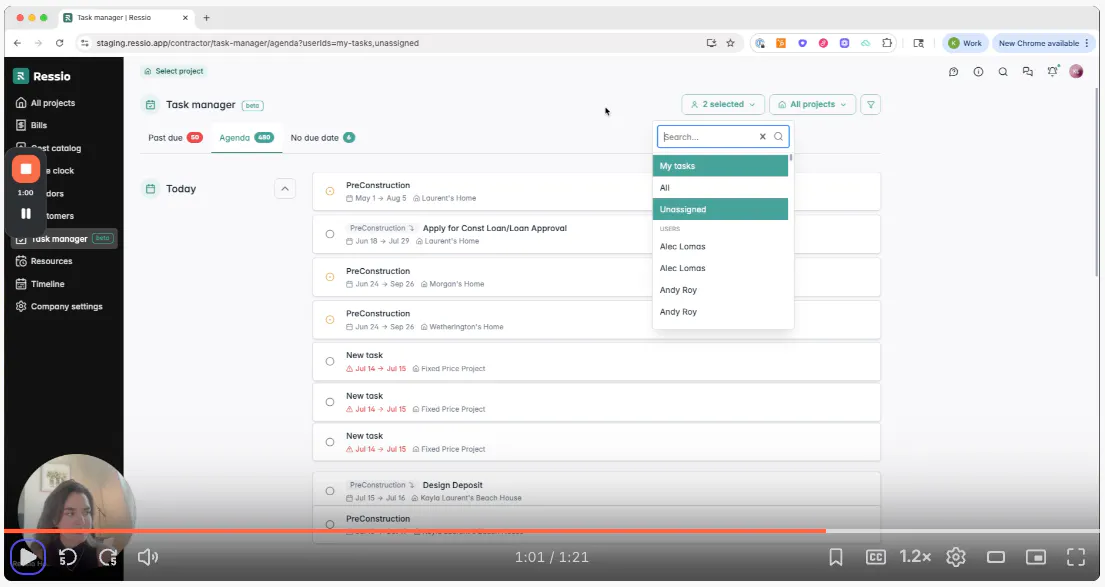This screenshot has width=1105, height=587.
Task: Bookmark this video moment
Action: [836, 557]
